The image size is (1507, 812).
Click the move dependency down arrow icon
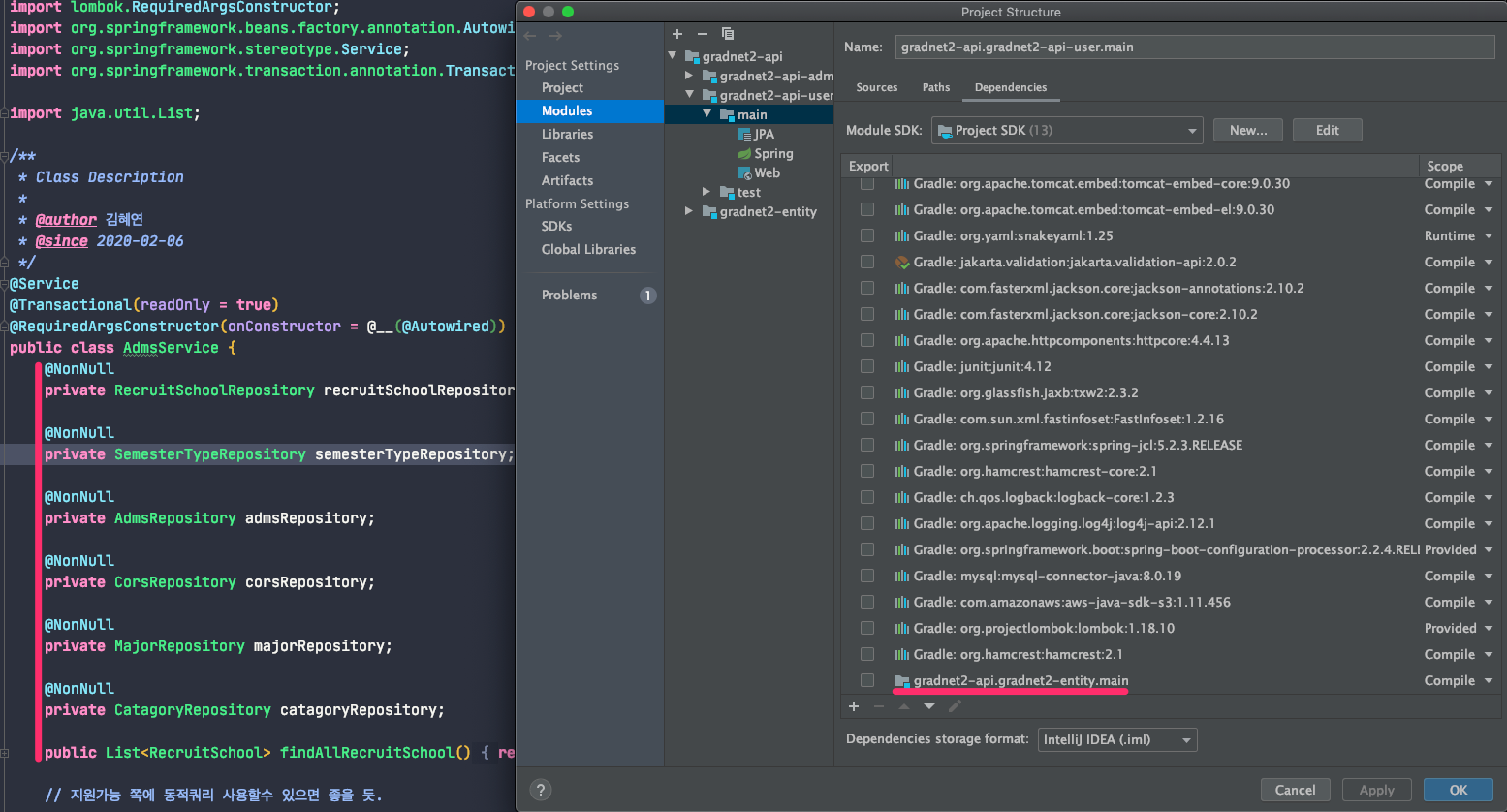point(929,706)
